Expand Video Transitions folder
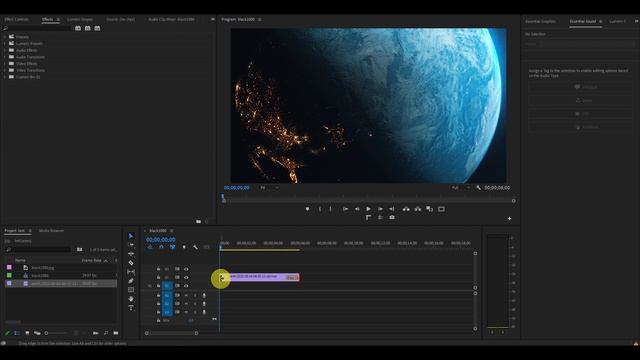 pos(5,70)
